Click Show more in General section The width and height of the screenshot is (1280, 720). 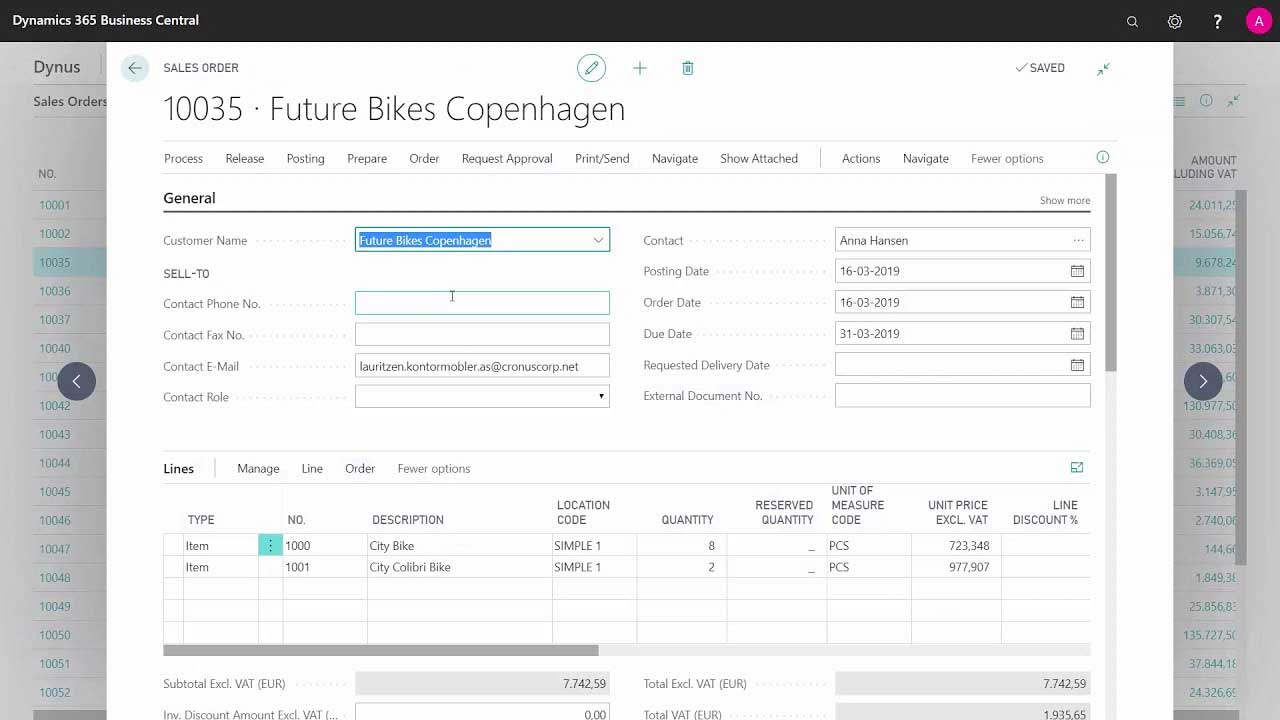[x=1064, y=200]
